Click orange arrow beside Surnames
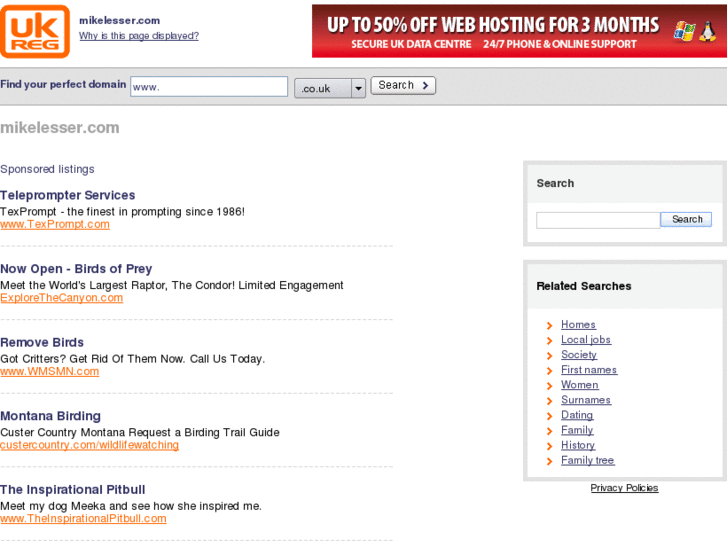 pos(549,401)
